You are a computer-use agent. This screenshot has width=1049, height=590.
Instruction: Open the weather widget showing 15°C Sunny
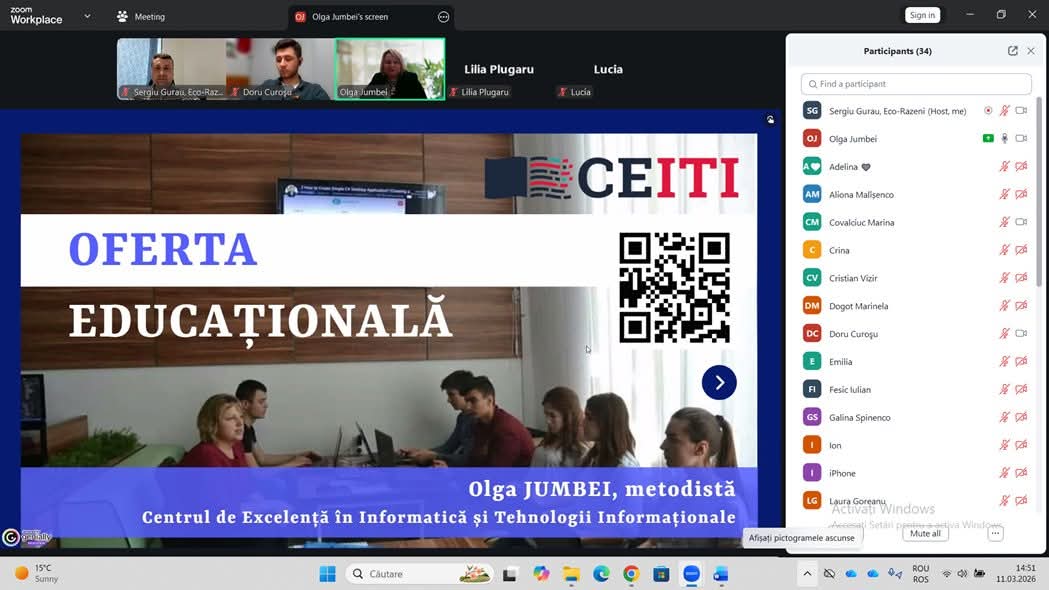point(37,573)
